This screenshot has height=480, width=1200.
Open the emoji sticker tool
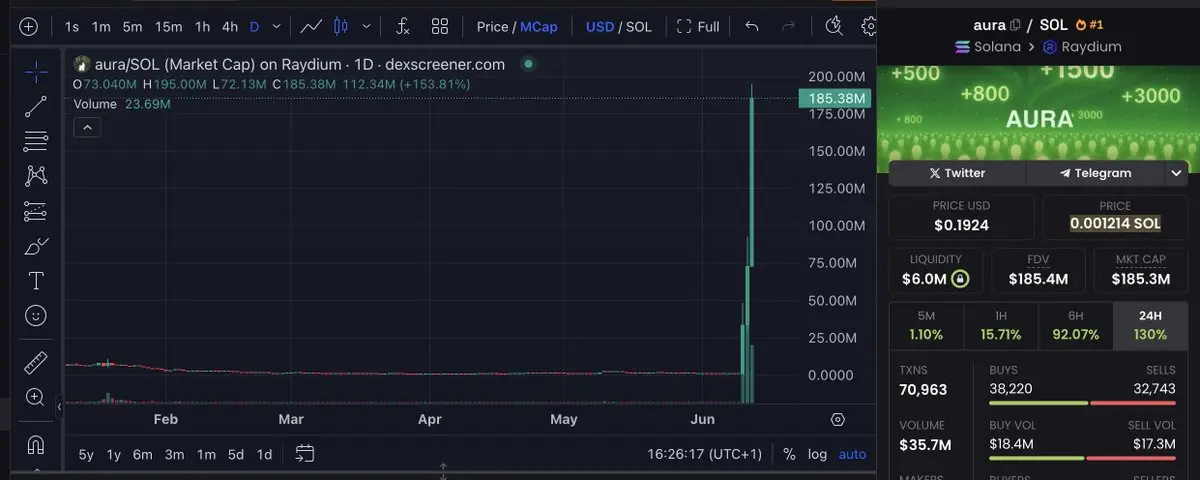[x=36, y=316]
